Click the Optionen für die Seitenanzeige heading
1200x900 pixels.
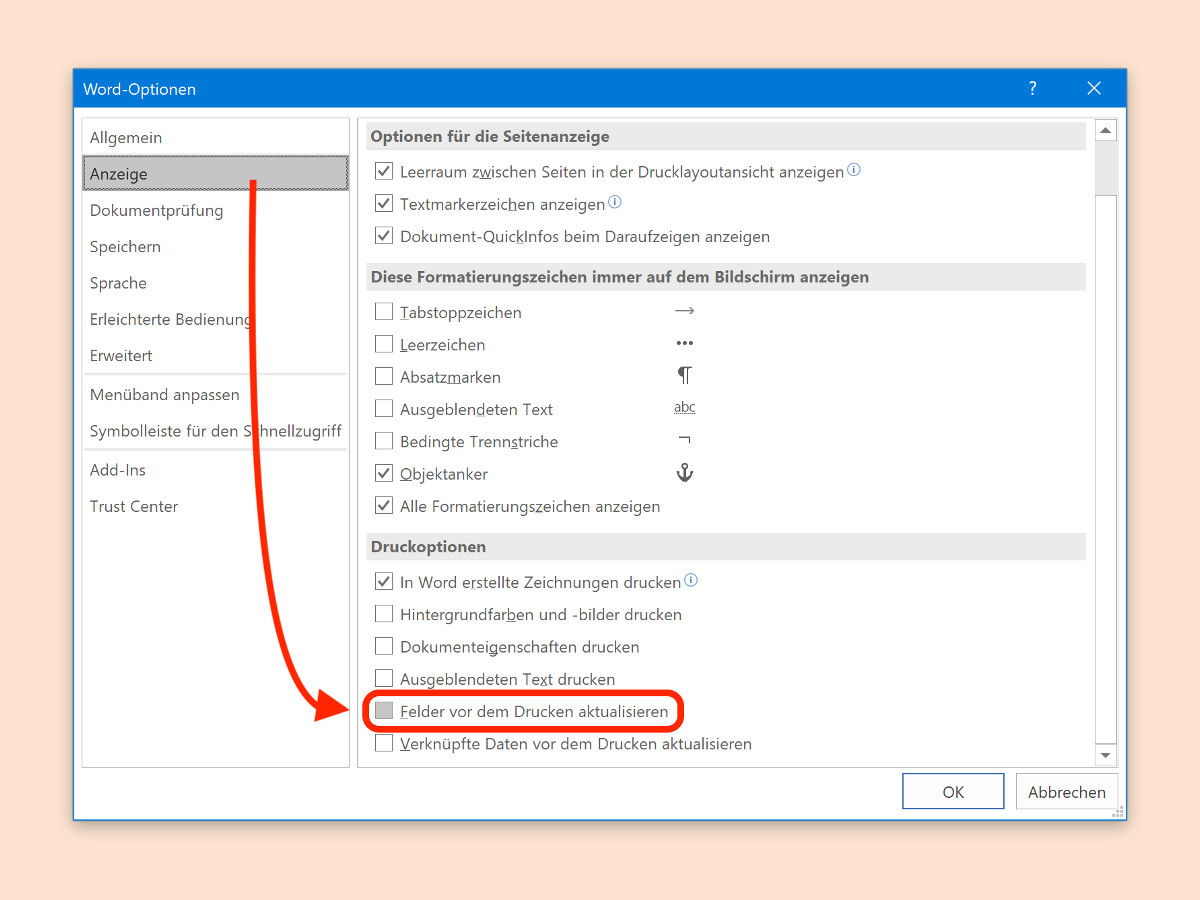(490, 136)
